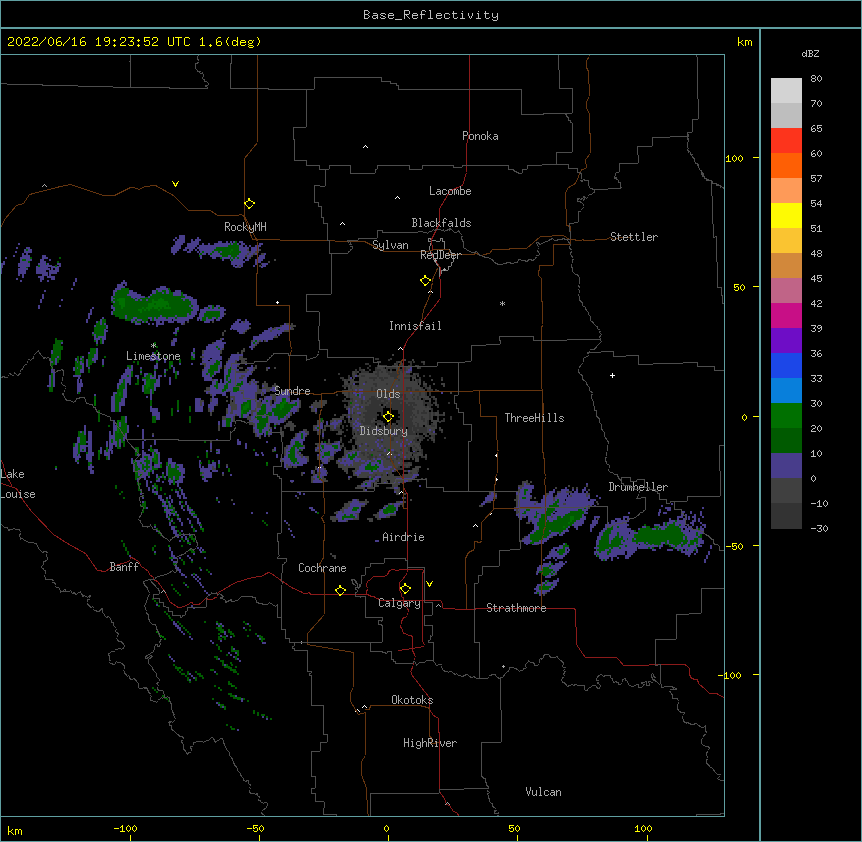
Task: Click the HighRiver label
Action: pyautogui.click(x=430, y=743)
